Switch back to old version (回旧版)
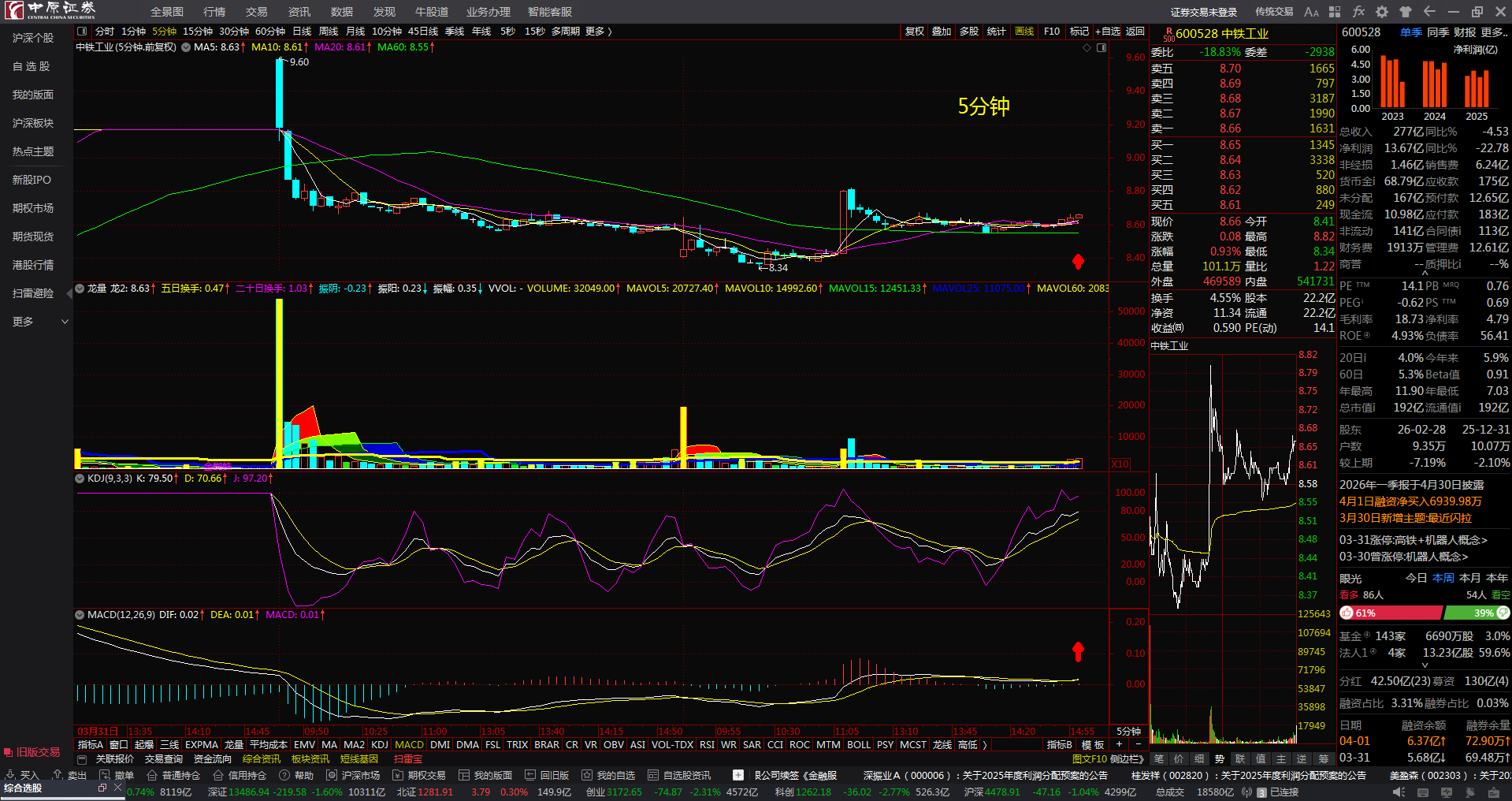This screenshot has width=1512, height=801. click(547, 775)
